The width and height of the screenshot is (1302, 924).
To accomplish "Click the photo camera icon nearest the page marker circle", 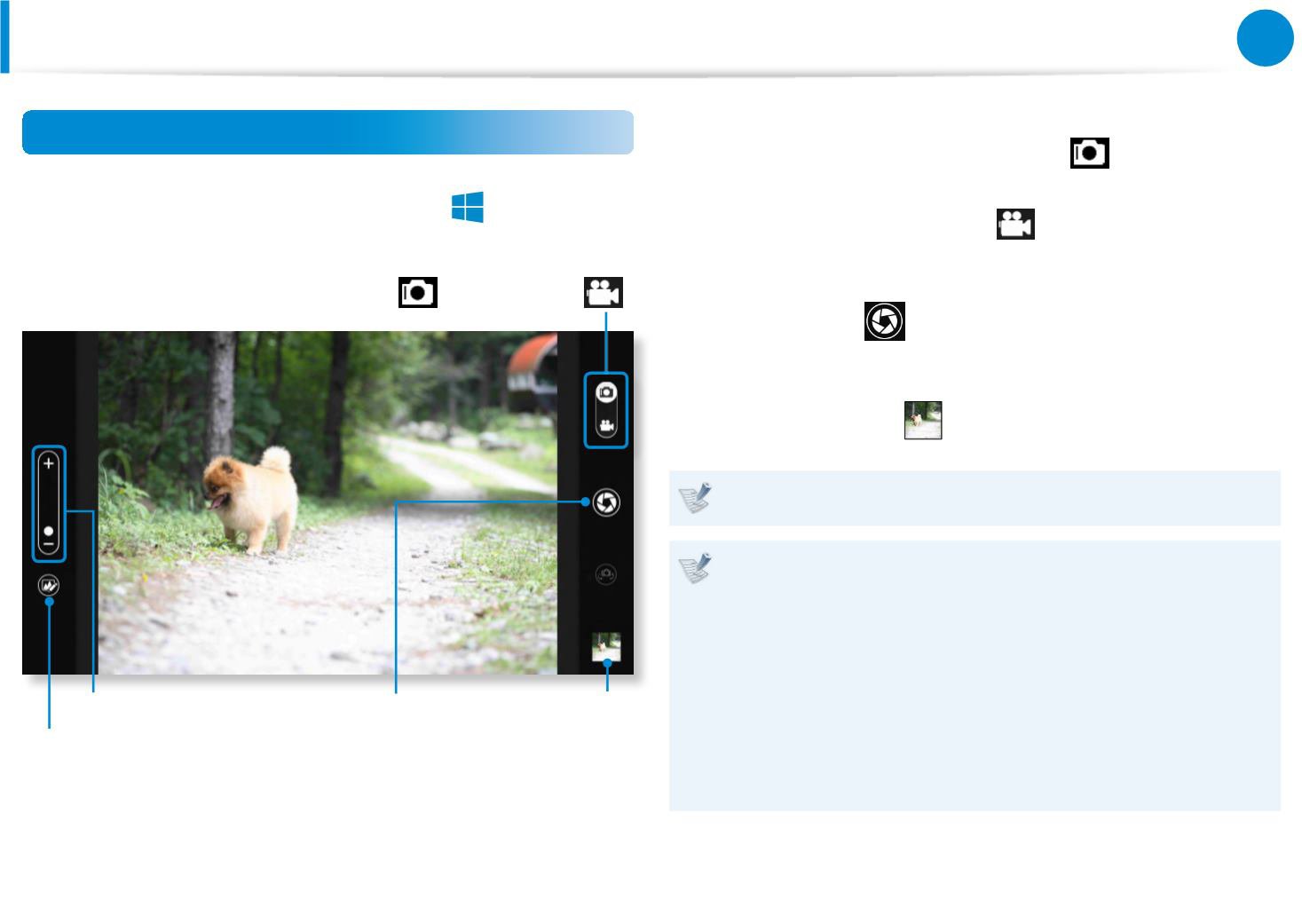I will coord(1090,154).
